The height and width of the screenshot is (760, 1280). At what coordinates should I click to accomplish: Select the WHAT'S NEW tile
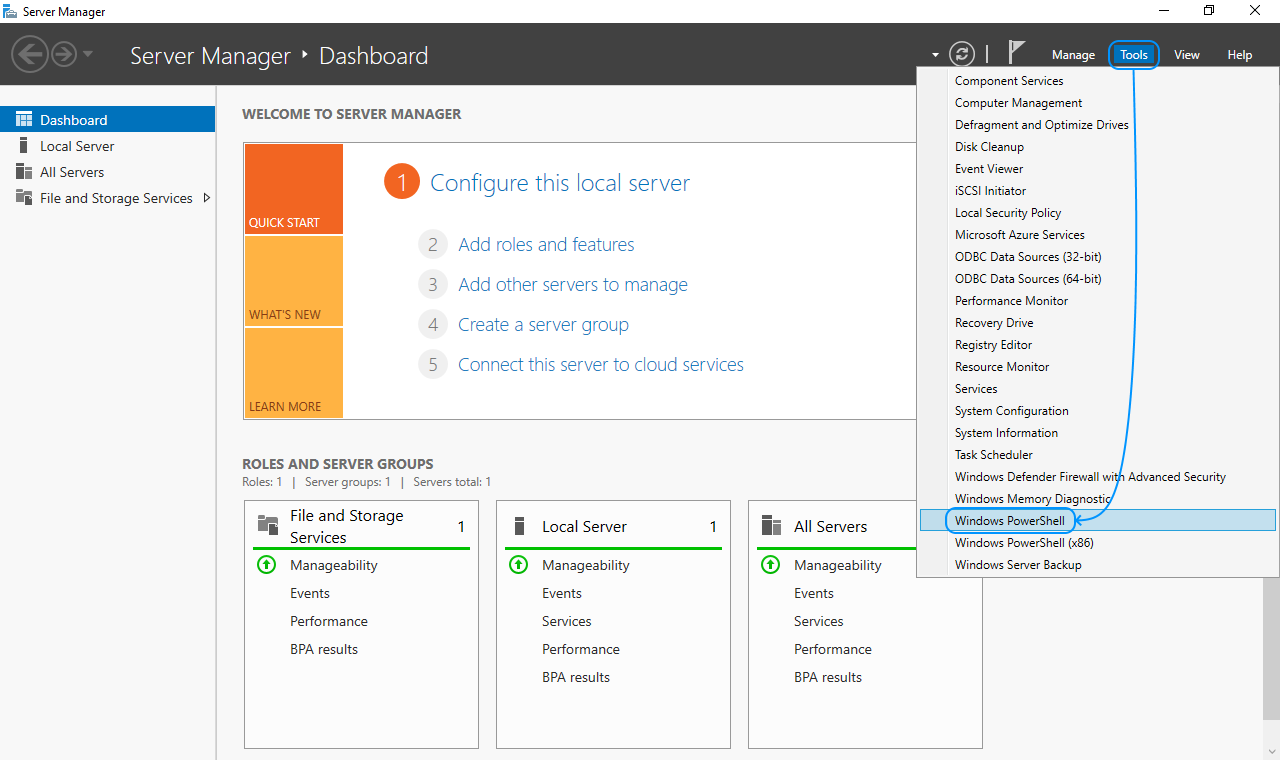pyautogui.click(x=293, y=281)
